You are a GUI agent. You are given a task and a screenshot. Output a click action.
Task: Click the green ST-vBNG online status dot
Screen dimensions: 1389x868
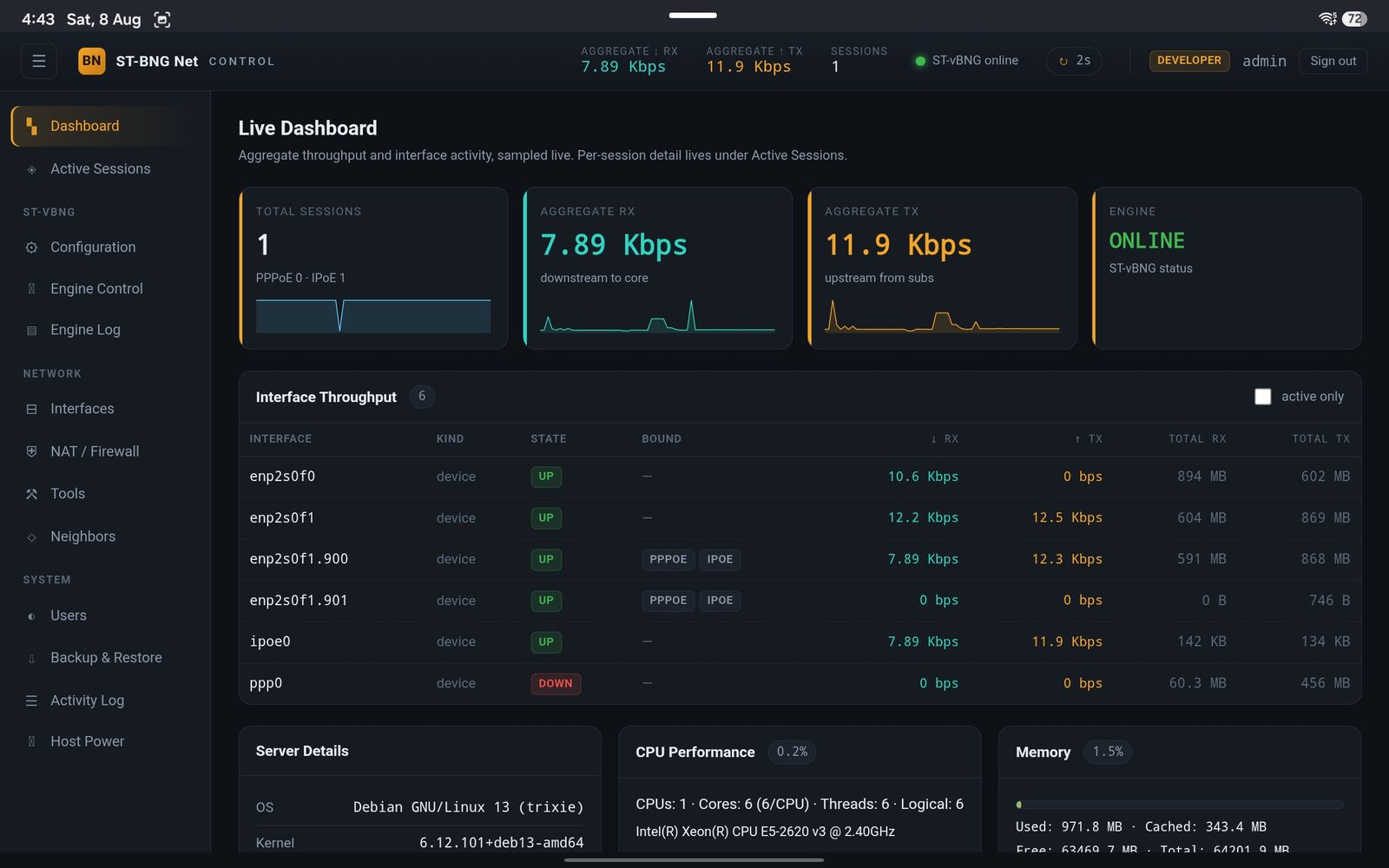coord(920,61)
